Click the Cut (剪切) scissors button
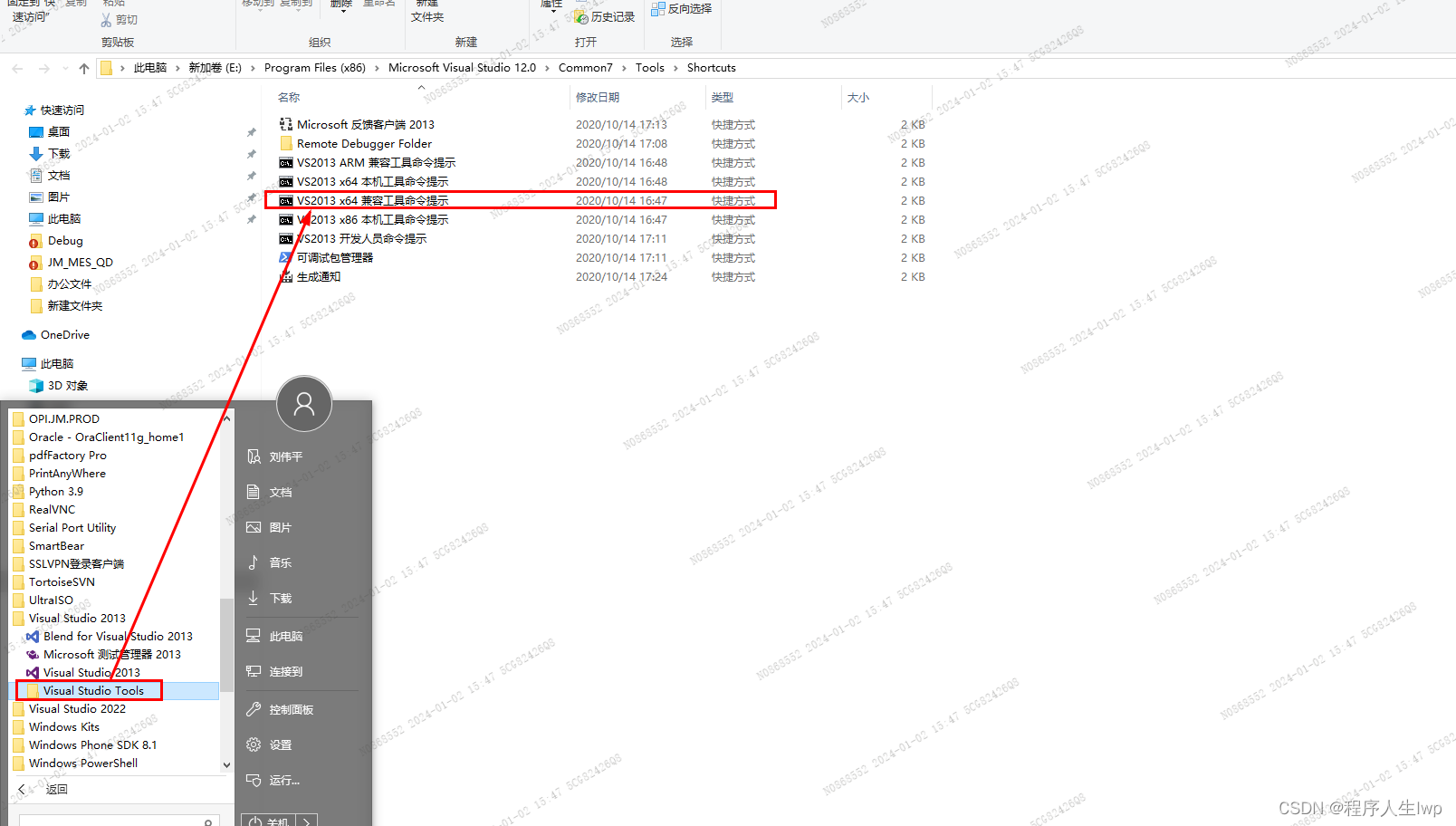The width and height of the screenshot is (1456, 826). click(x=119, y=19)
